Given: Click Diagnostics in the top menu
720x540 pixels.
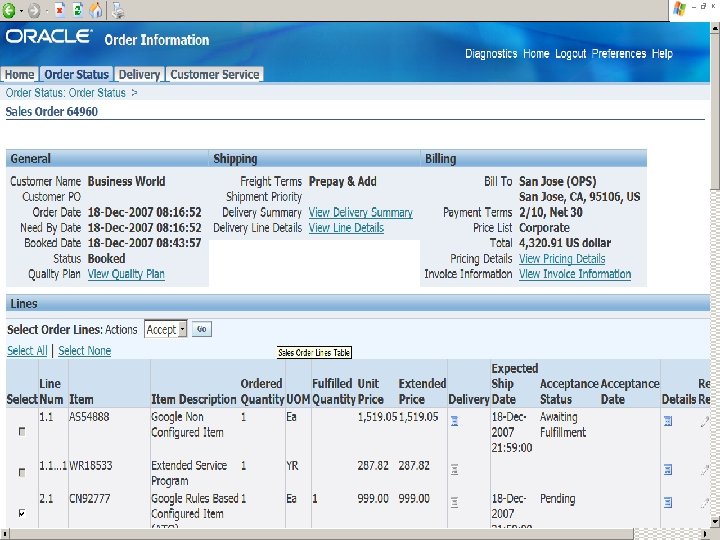Looking at the screenshot, I should (x=491, y=54).
